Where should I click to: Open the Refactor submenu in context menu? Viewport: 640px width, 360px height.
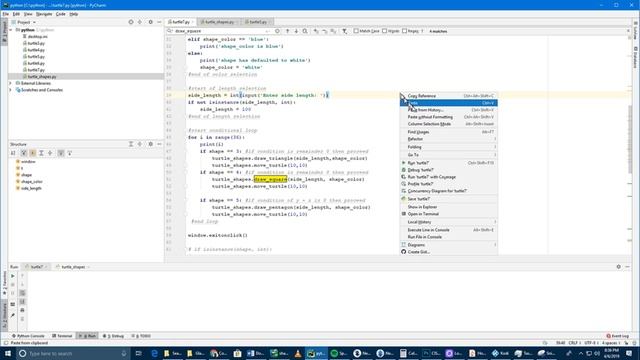point(449,139)
